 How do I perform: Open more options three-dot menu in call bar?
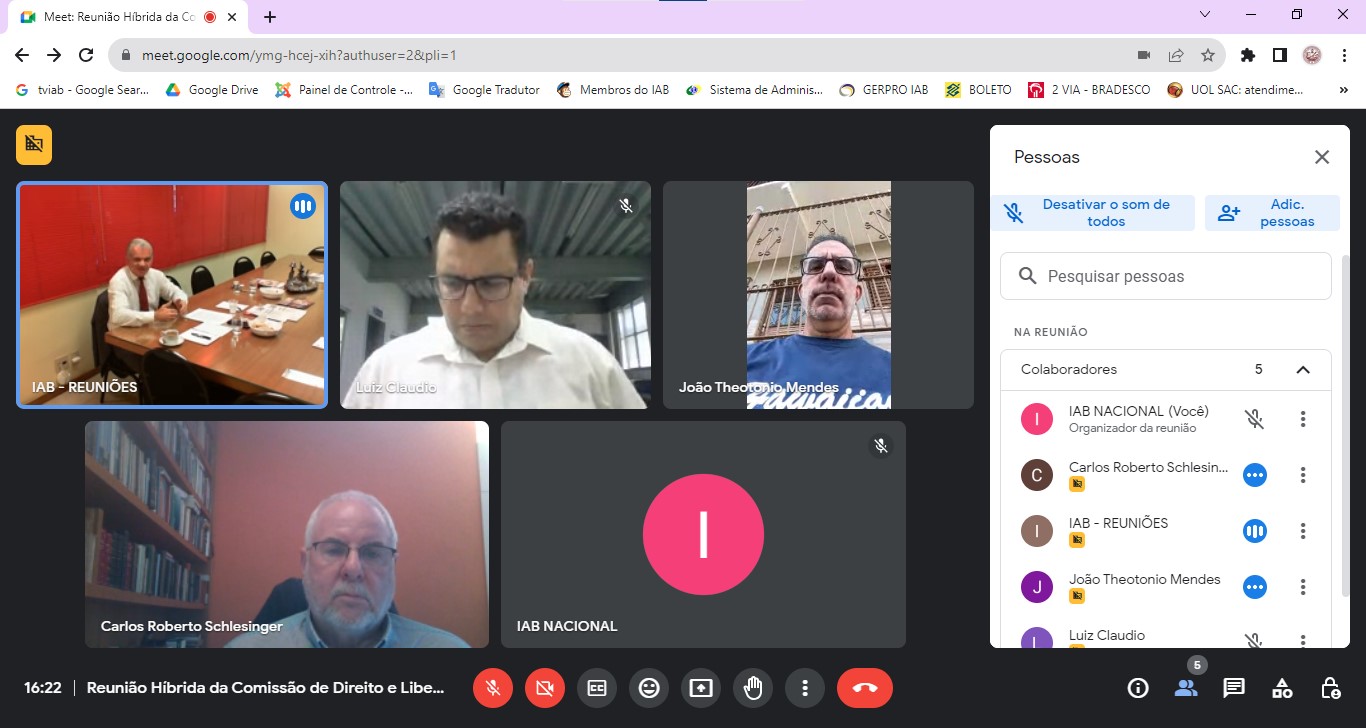[805, 688]
